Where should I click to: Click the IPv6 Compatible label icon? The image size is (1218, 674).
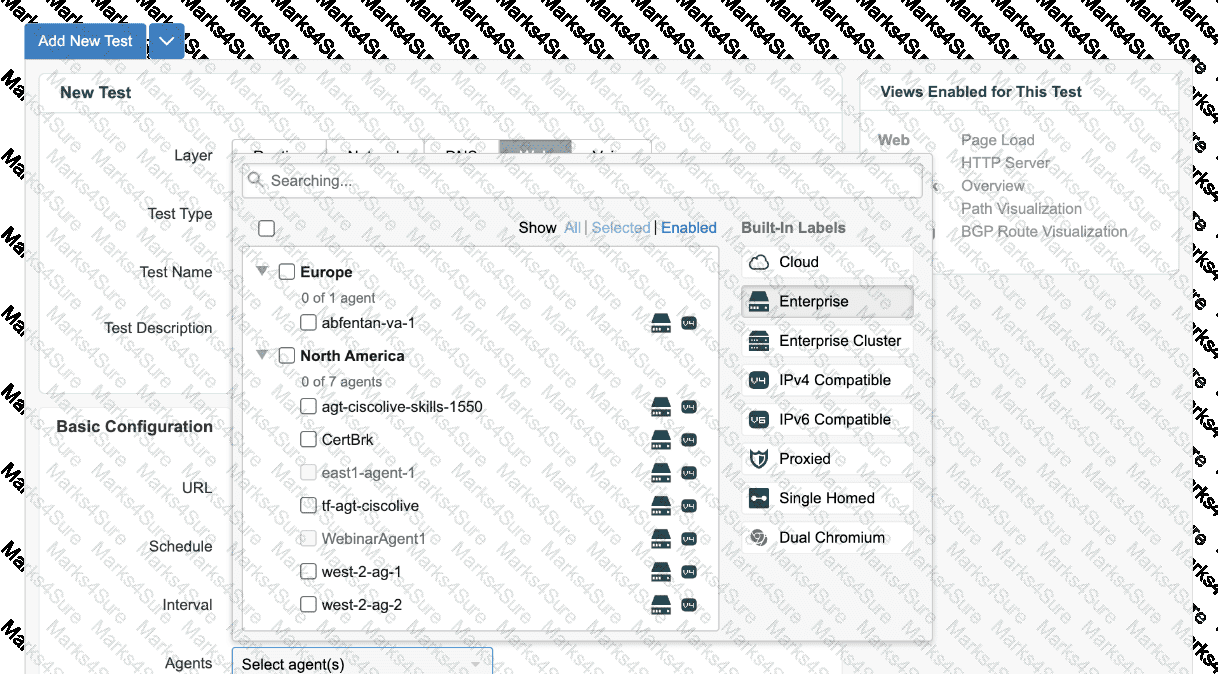(x=759, y=420)
